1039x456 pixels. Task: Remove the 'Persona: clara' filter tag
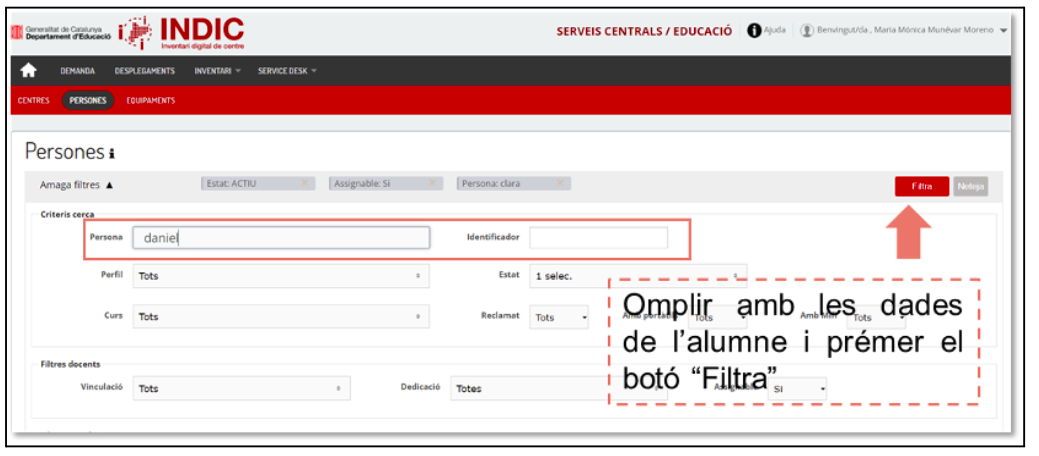(x=560, y=183)
